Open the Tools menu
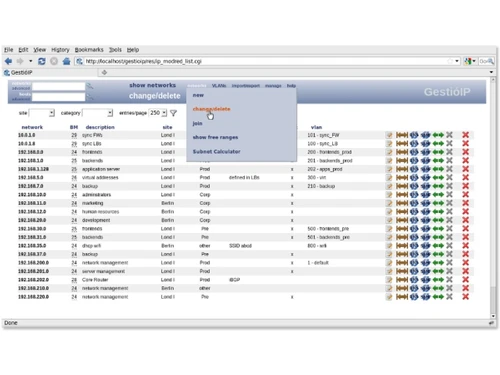500x375 pixels. pos(115,50)
